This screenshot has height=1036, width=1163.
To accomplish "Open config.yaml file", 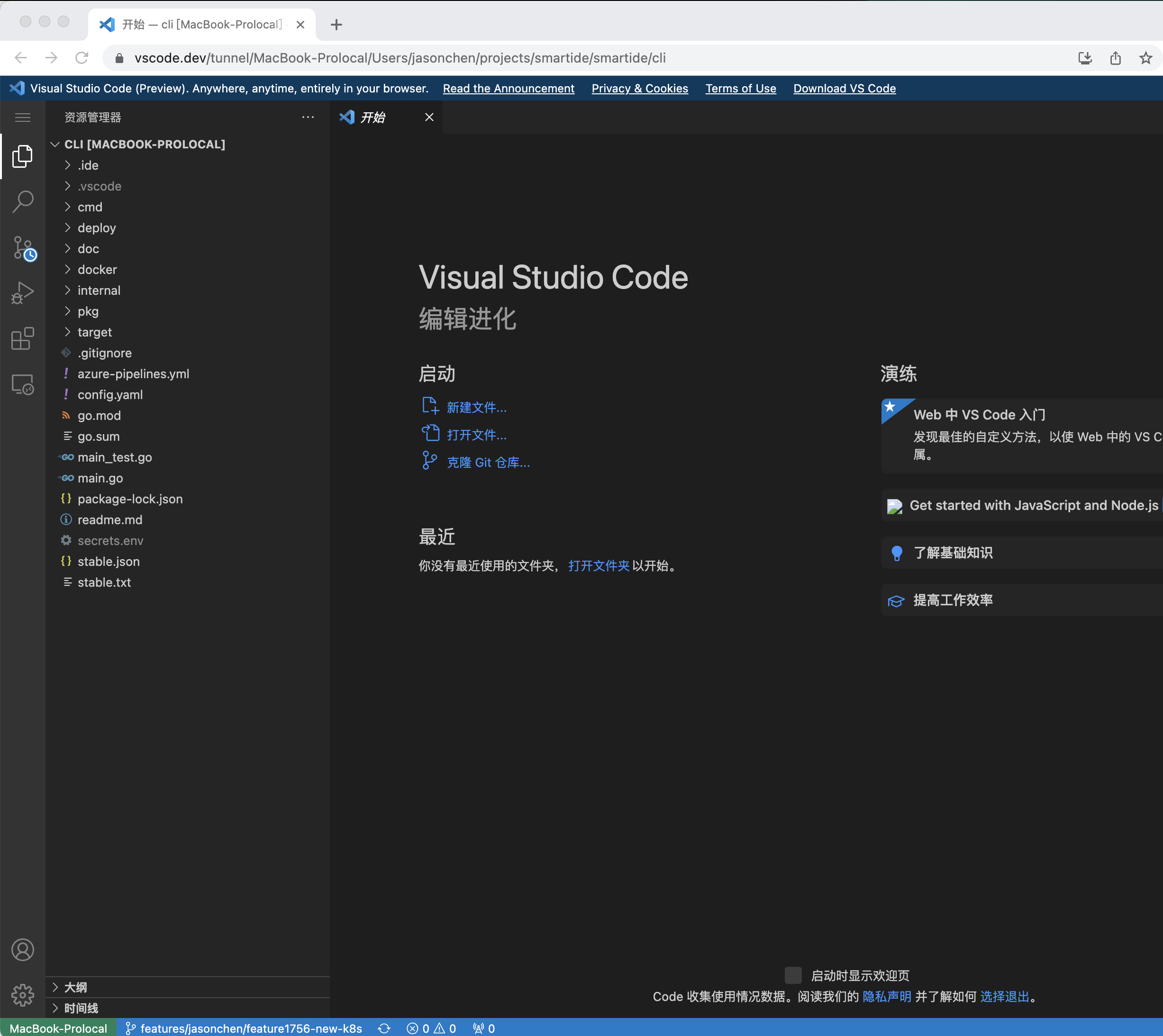I will [x=187, y=394].
